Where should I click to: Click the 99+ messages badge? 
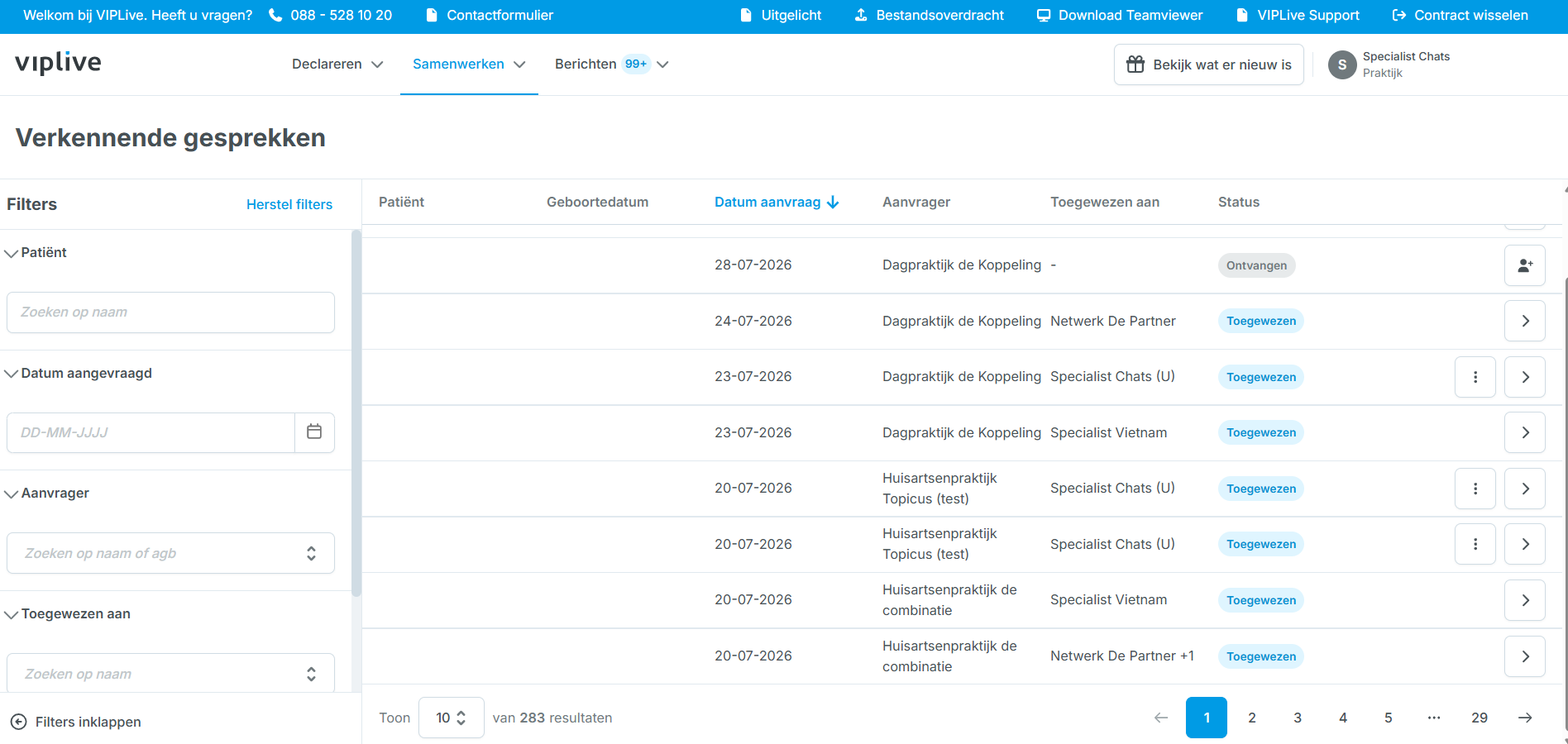(x=636, y=64)
